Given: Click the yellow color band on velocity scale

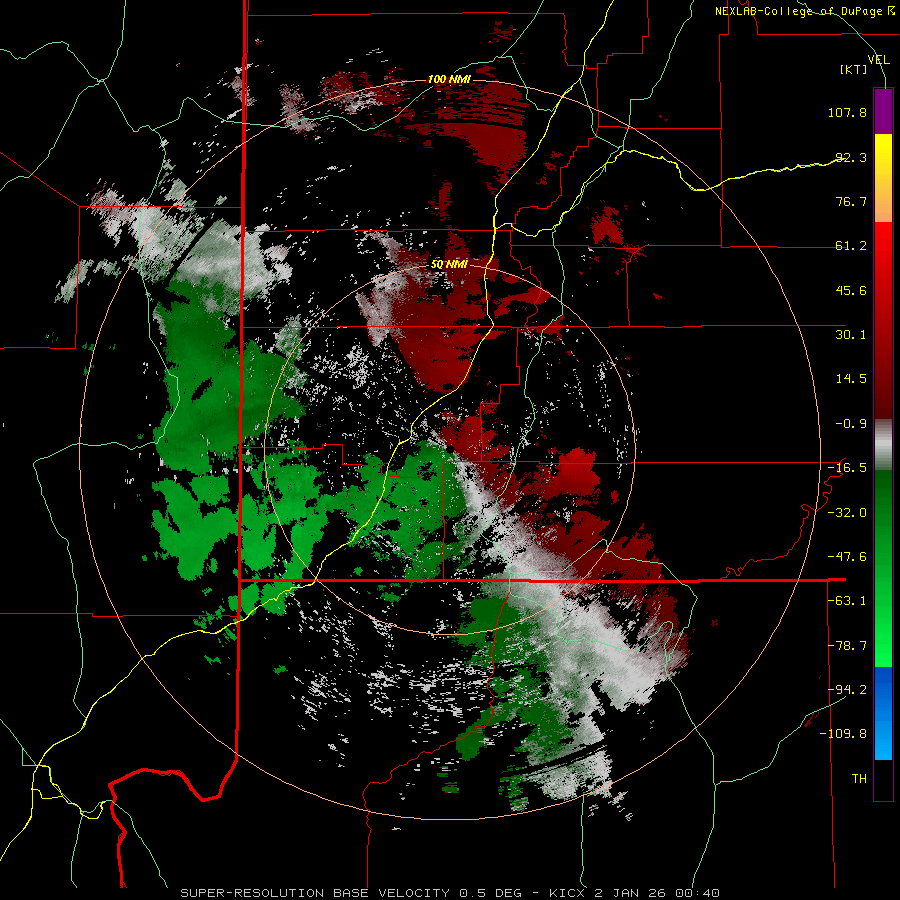Looking at the screenshot, I should [883, 156].
